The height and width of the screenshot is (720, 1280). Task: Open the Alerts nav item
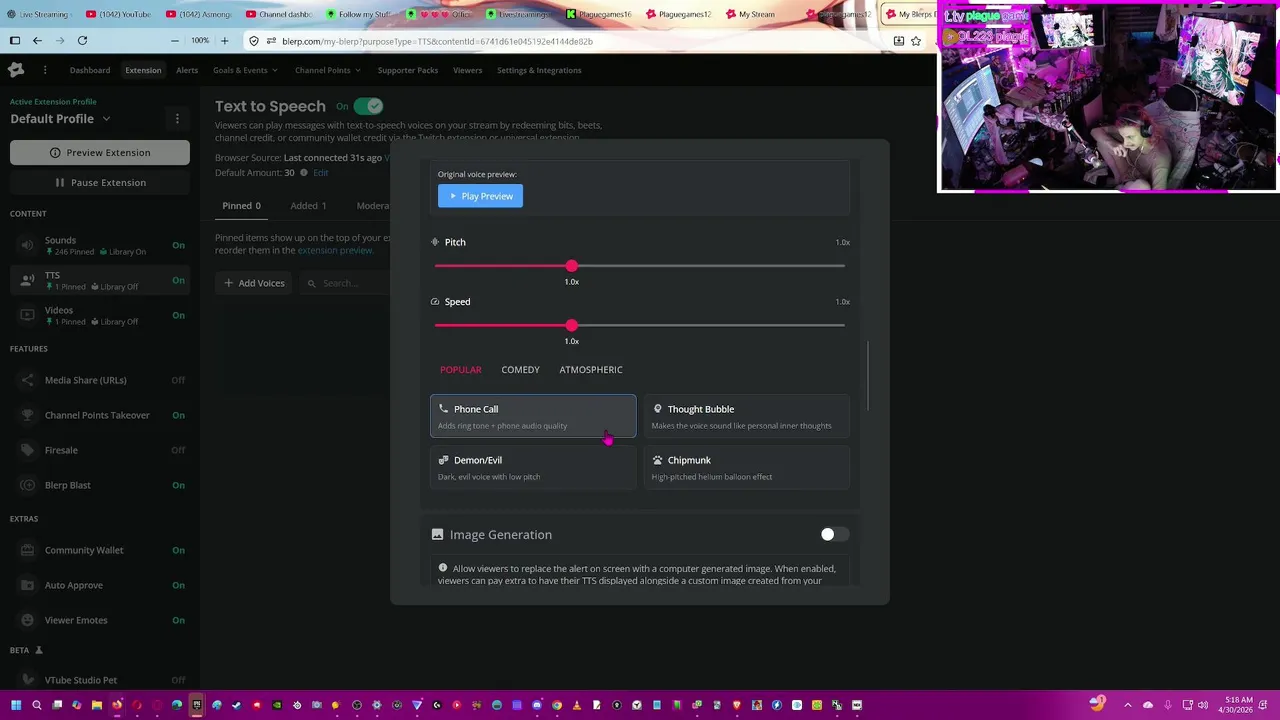click(x=187, y=70)
